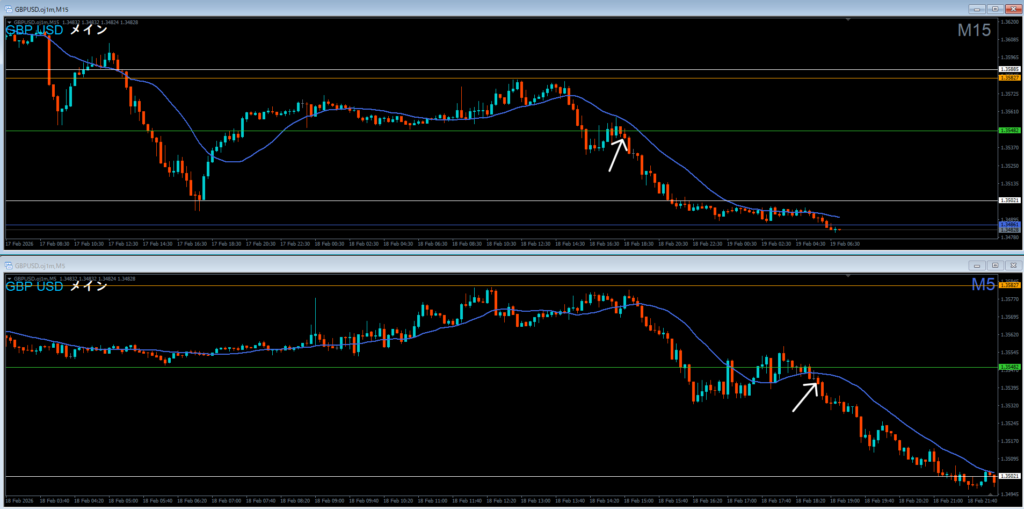Click the white arrow drawing on the M15 chart

pyautogui.click(x=618, y=155)
